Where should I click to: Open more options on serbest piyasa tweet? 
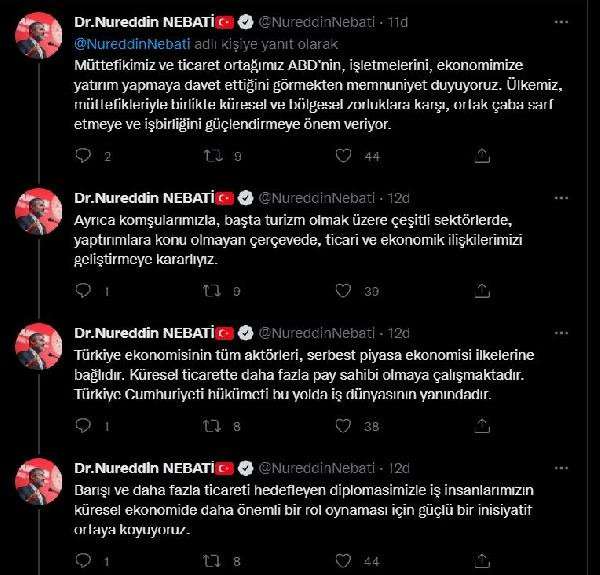point(561,333)
